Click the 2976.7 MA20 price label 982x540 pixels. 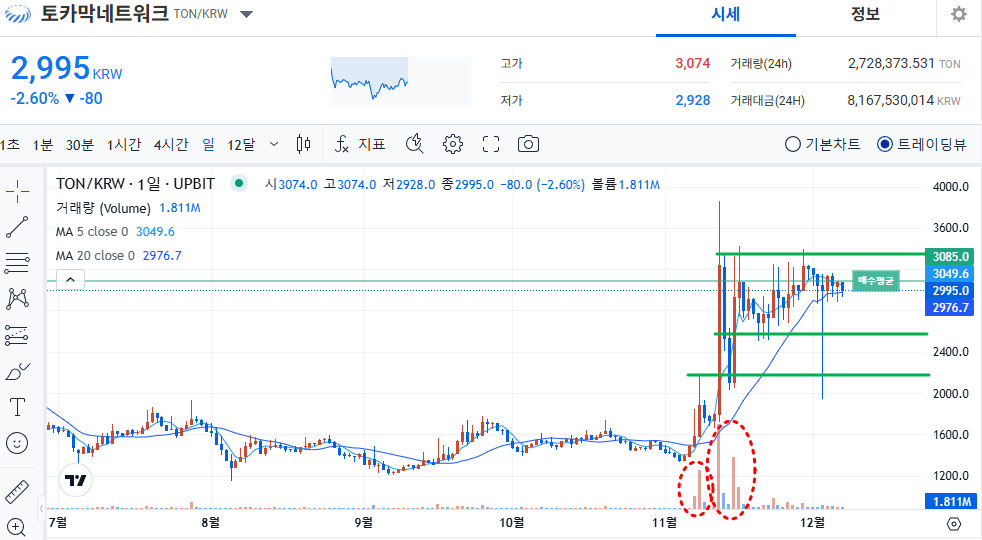point(950,308)
